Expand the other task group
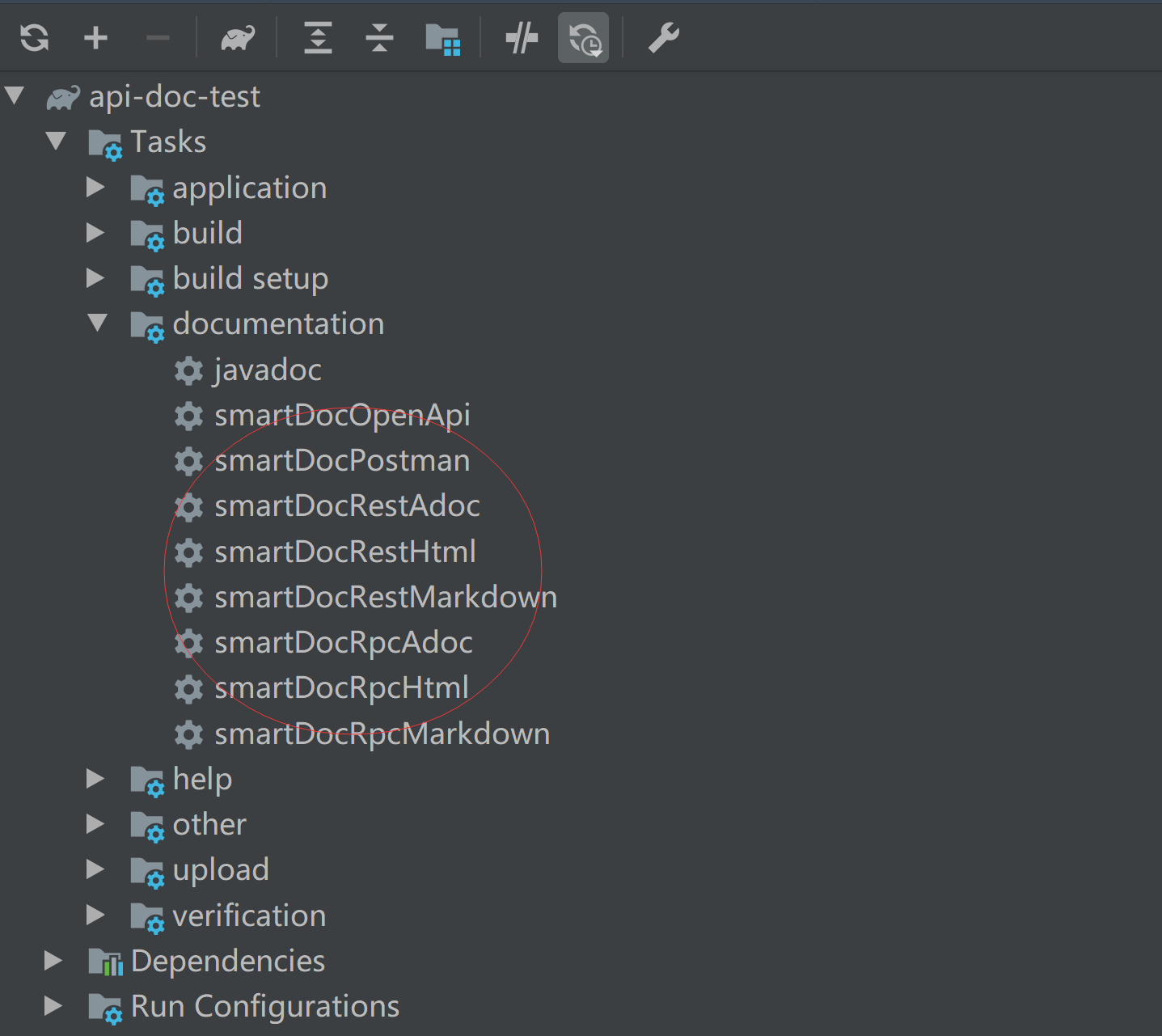The height and width of the screenshot is (1036, 1162). pos(96,824)
